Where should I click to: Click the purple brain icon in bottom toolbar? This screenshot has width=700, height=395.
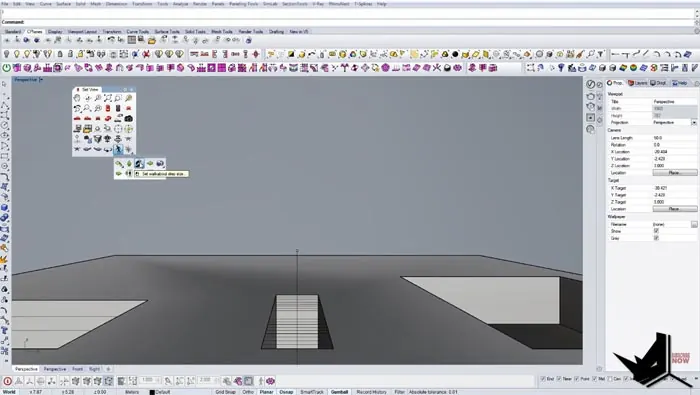click(x=271, y=381)
